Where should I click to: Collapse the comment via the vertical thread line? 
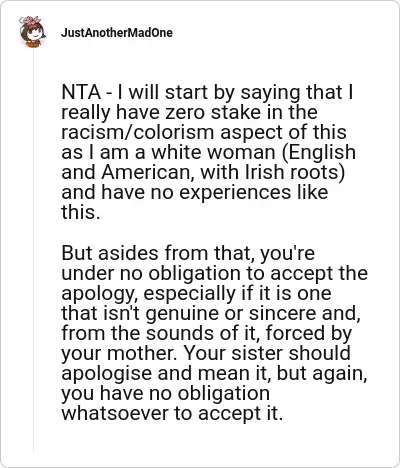pyautogui.click(x=33, y=250)
